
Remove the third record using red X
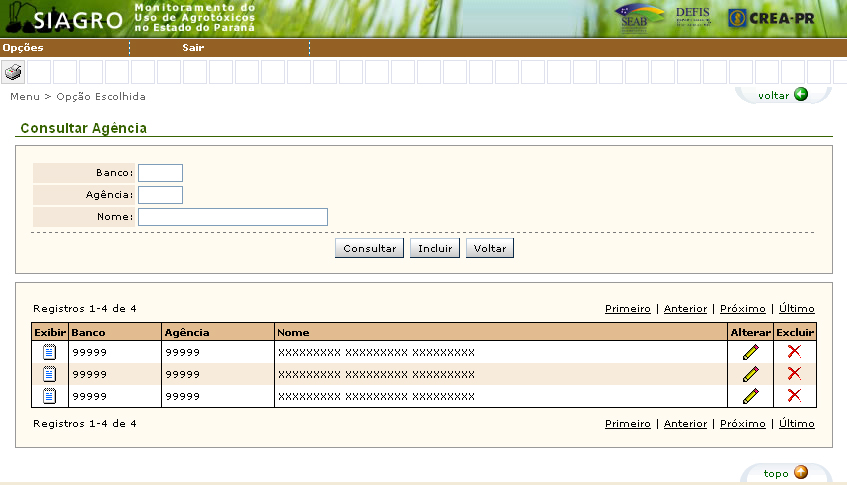click(794, 395)
